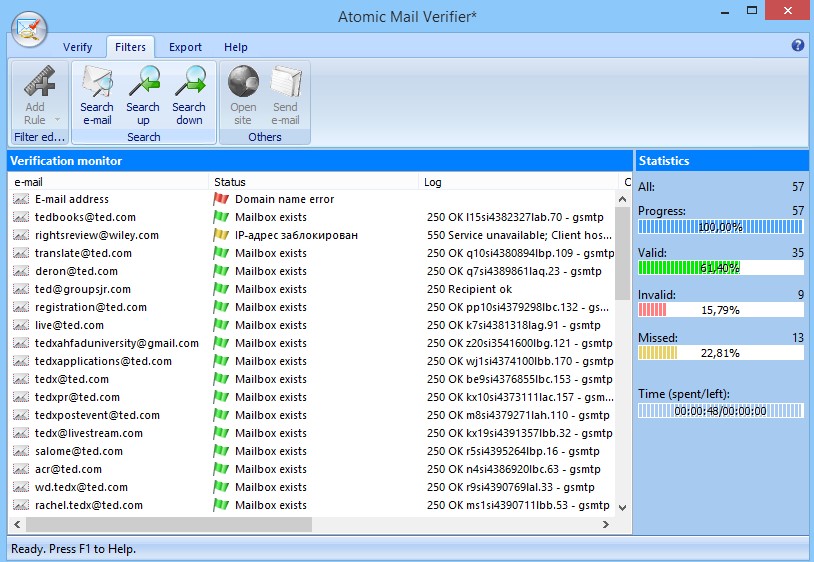Viewport: 814px width, 562px height.
Task: Open the blue help question mark icon
Action: 797,46
